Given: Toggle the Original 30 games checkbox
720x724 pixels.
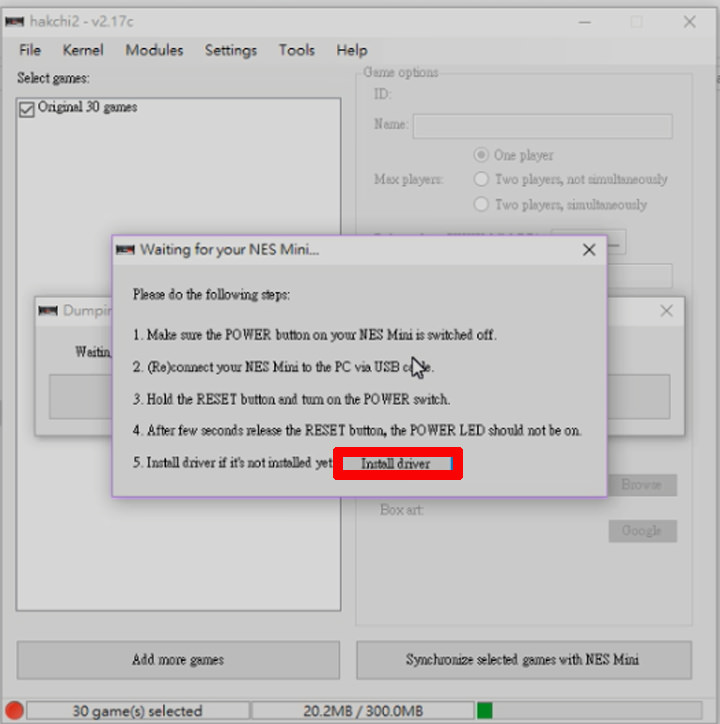Looking at the screenshot, I should click(x=27, y=108).
